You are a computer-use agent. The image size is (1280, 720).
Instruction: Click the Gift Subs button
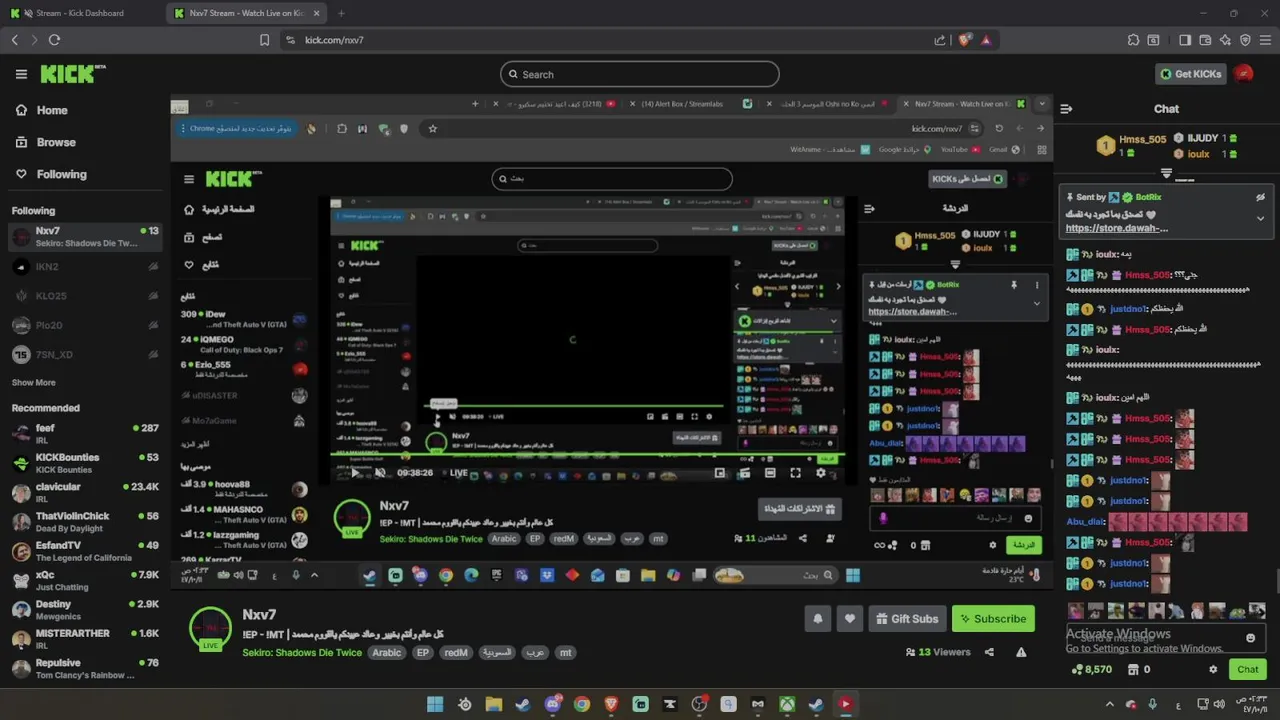(x=907, y=619)
